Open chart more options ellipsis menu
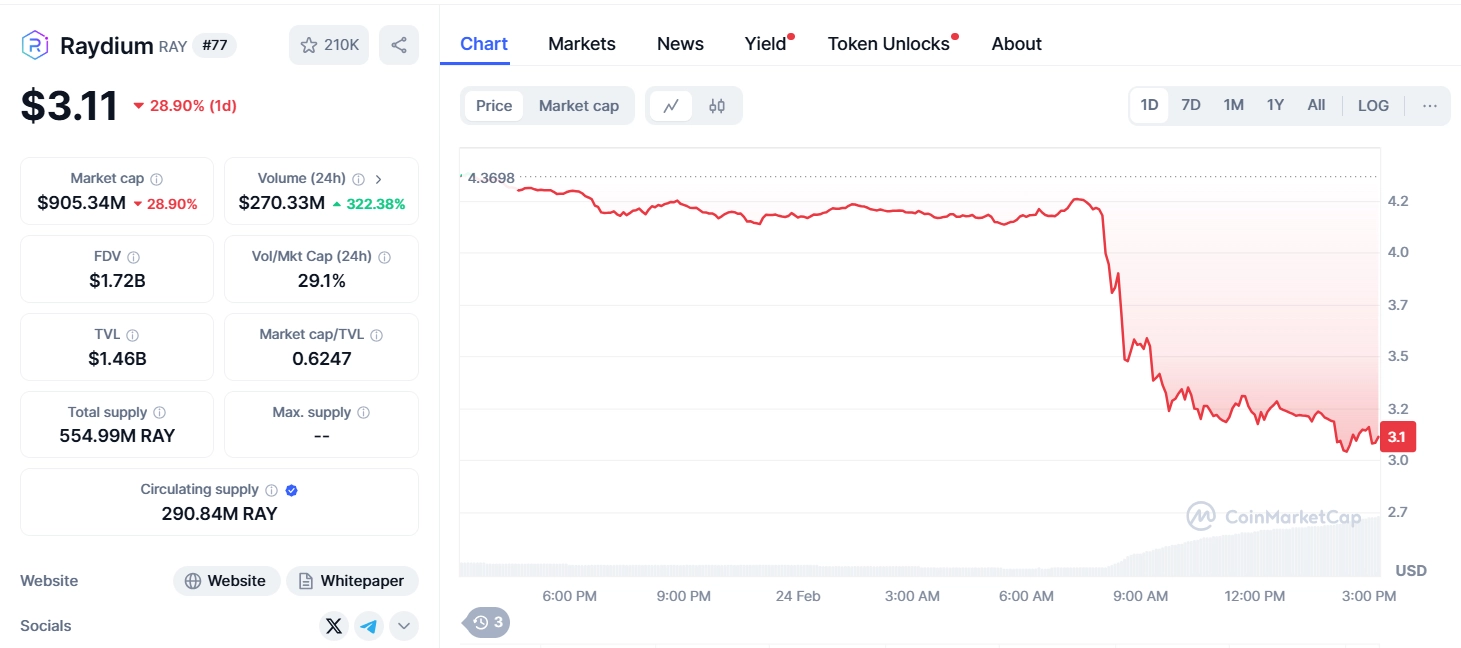The width and height of the screenshot is (1461, 648). pos(1429,105)
